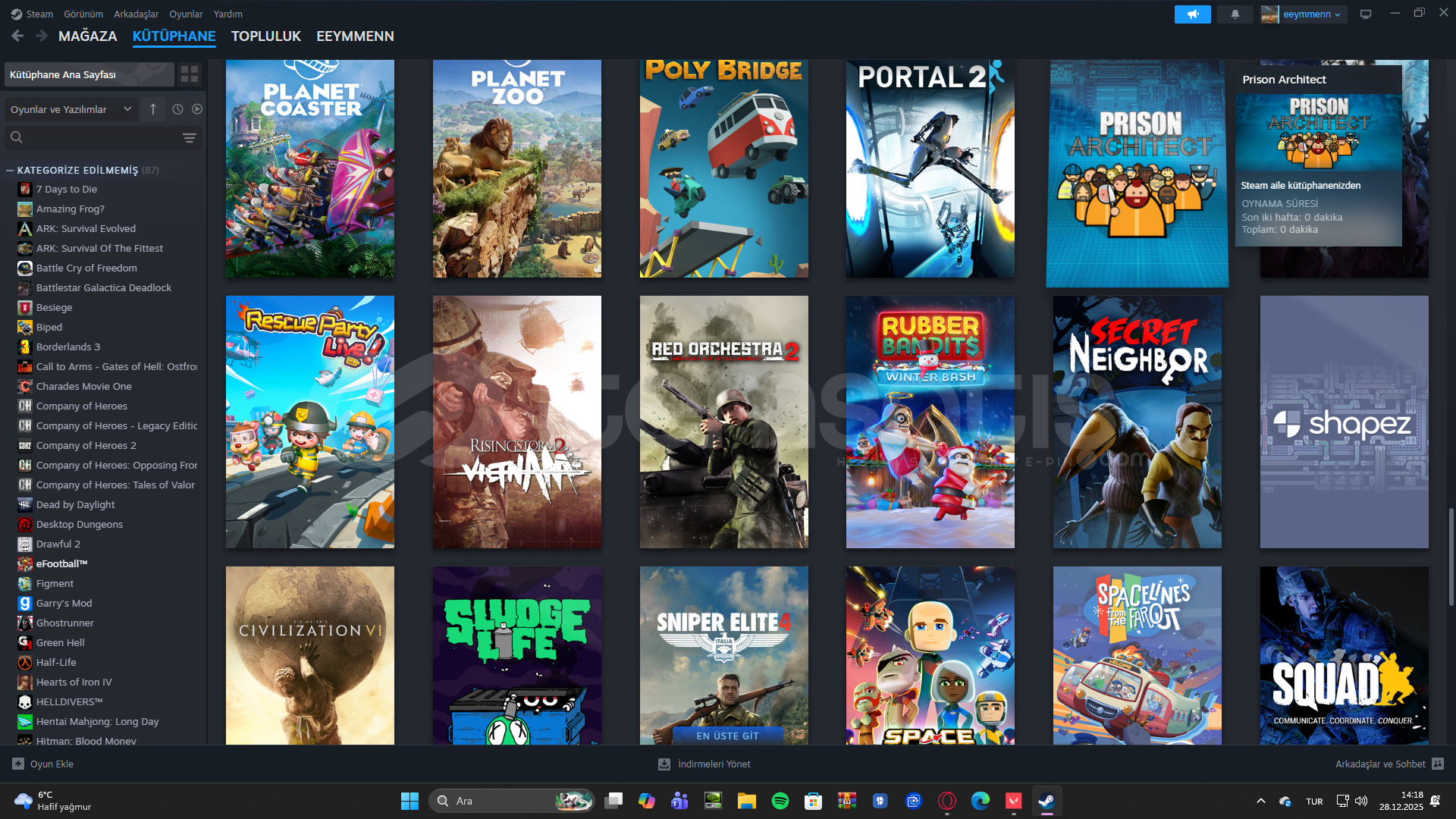Click the sort ascending arrow icon

click(153, 109)
